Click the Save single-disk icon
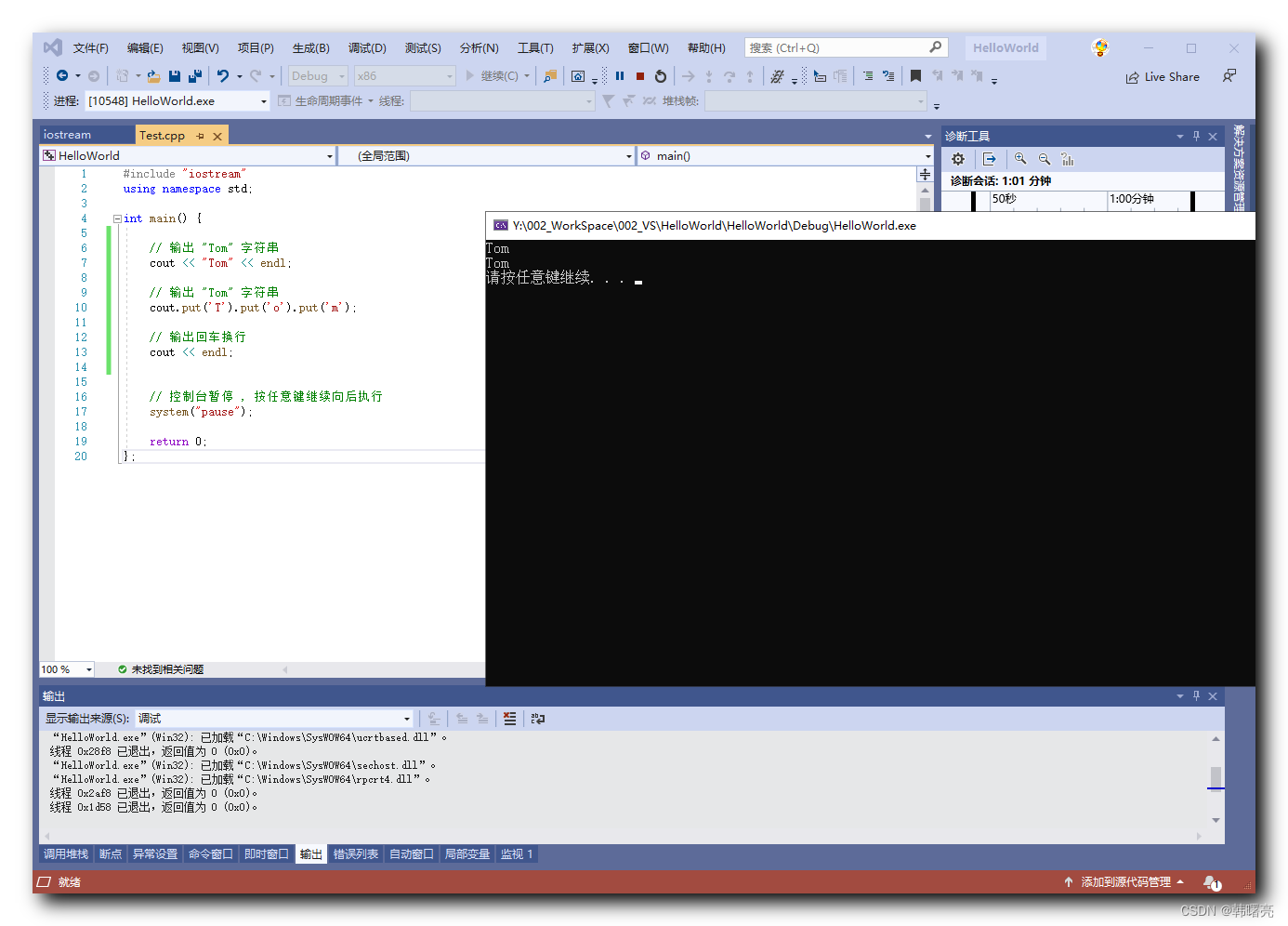Viewport: 1288px width, 926px height. [x=175, y=76]
